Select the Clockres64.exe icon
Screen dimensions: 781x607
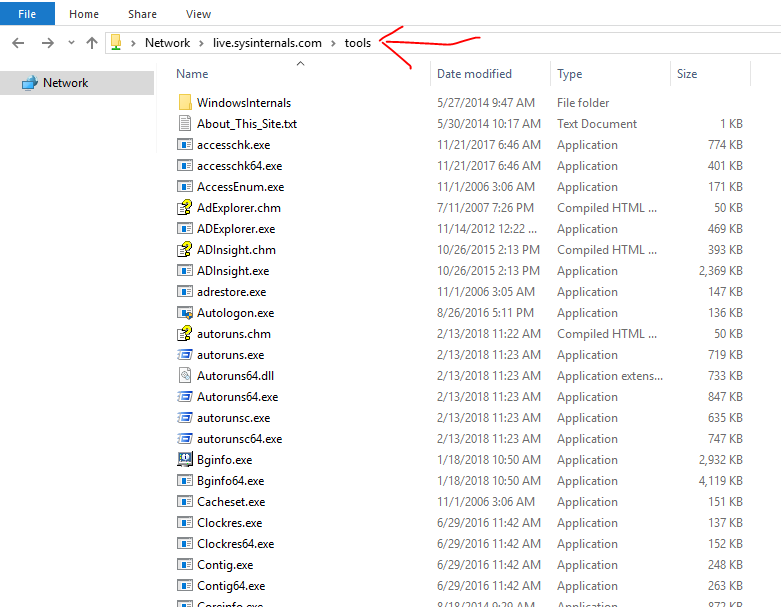185,543
